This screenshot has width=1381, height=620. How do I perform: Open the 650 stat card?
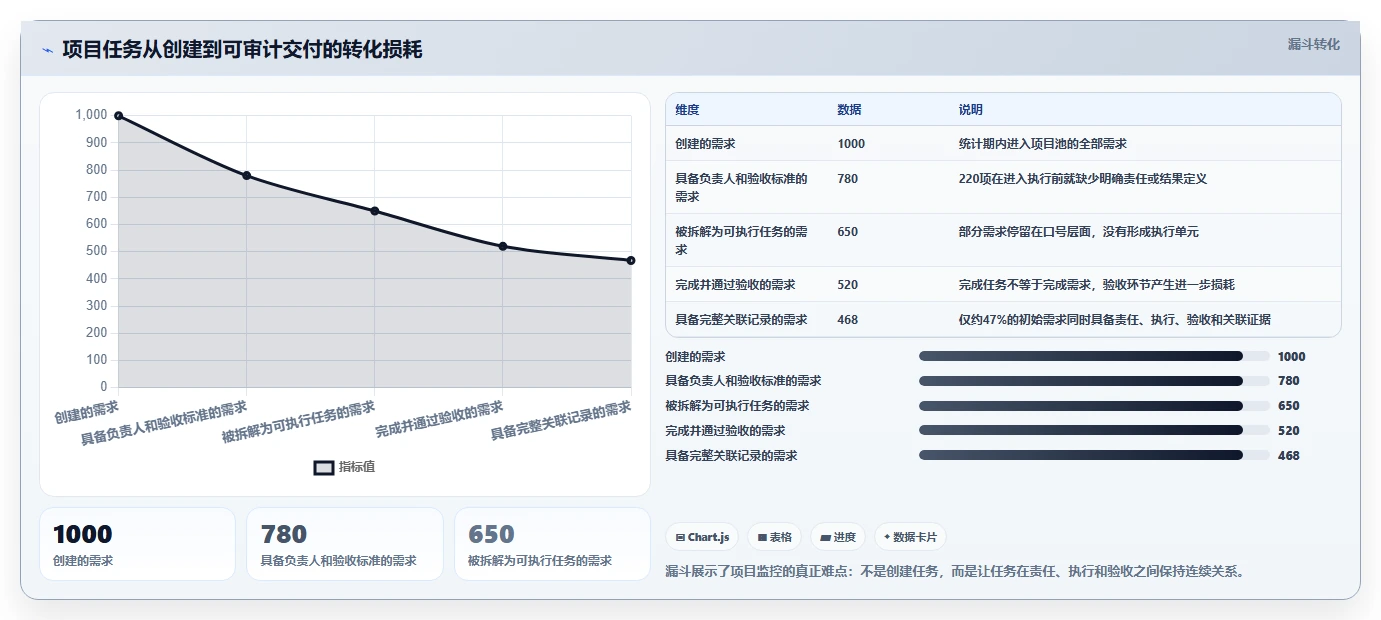pos(552,544)
